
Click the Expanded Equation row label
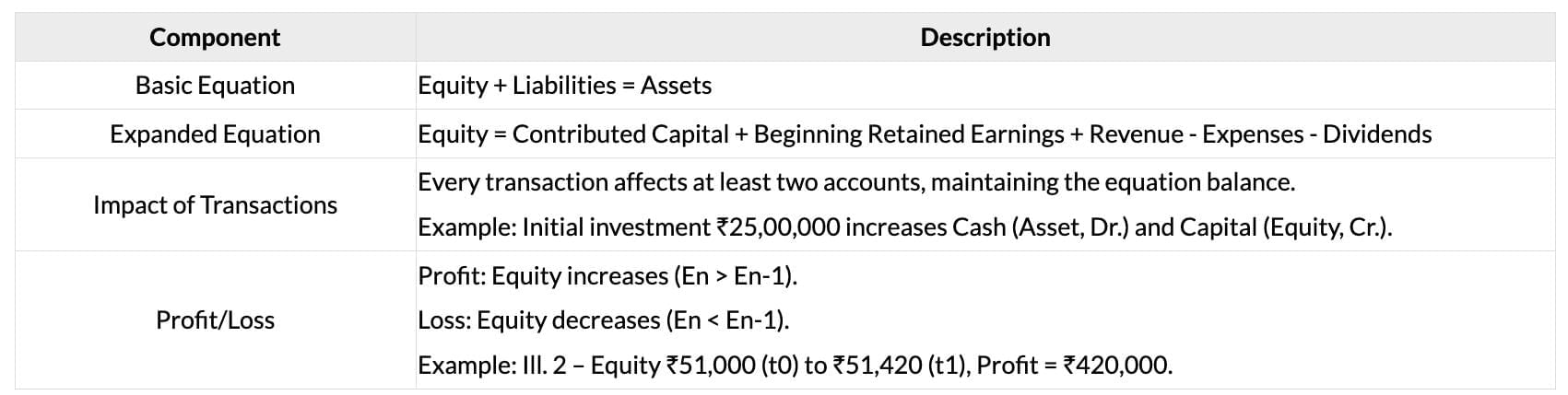[x=215, y=134]
